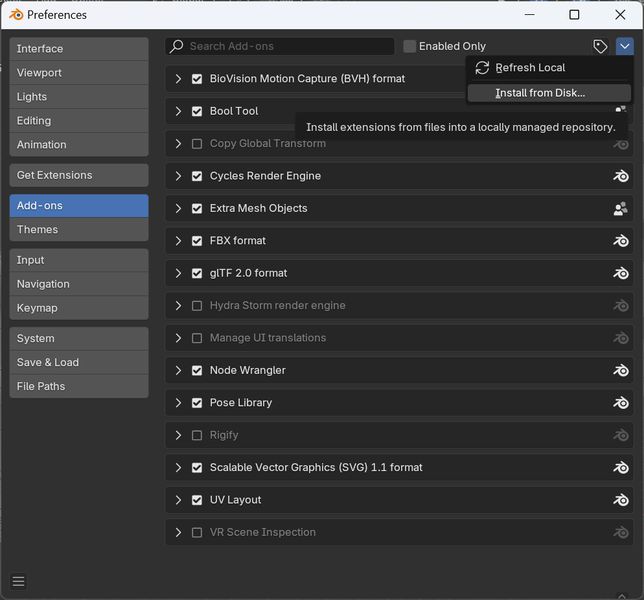Go to File Paths settings
The height and width of the screenshot is (600, 644).
point(79,386)
